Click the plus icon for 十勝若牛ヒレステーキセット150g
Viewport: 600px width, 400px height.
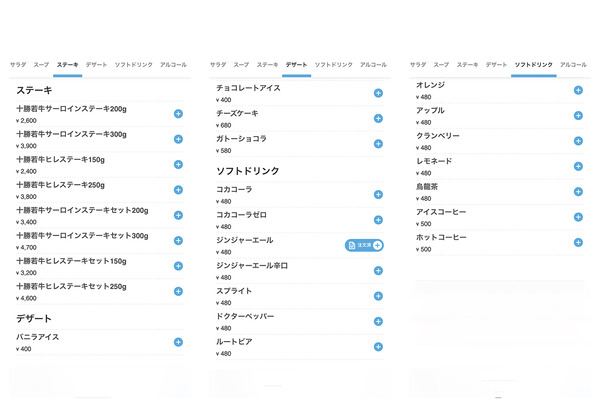point(178,266)
